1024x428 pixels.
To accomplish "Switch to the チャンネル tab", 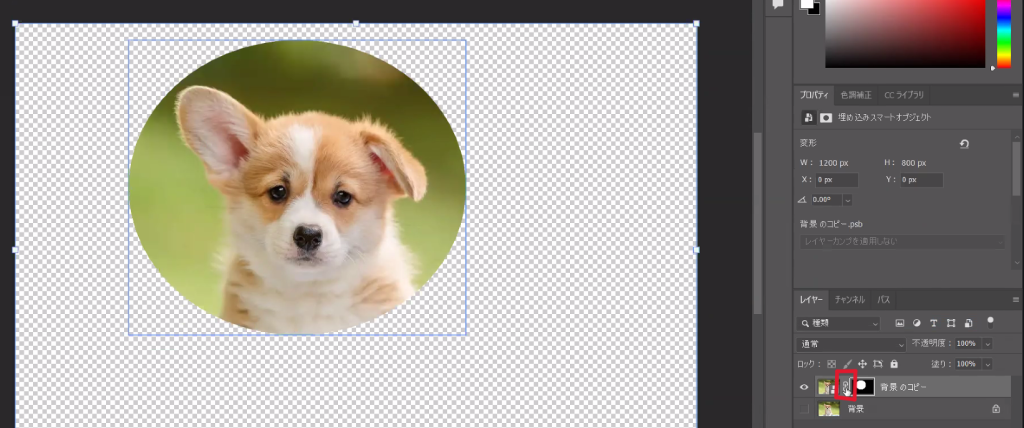I will [x=850, y=300].
